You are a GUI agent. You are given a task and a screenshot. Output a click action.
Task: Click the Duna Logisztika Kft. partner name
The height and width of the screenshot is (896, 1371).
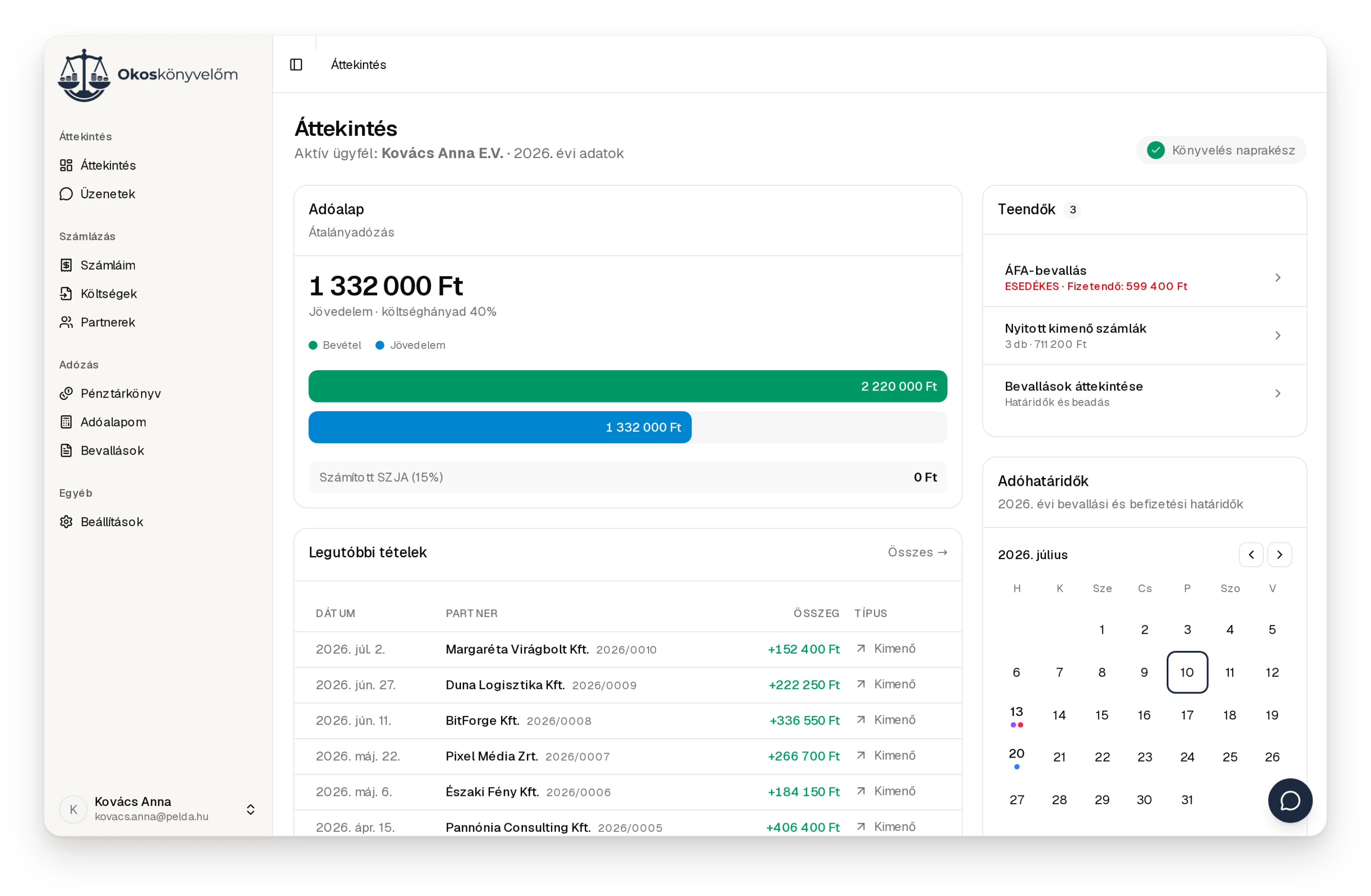coord(504,685)
